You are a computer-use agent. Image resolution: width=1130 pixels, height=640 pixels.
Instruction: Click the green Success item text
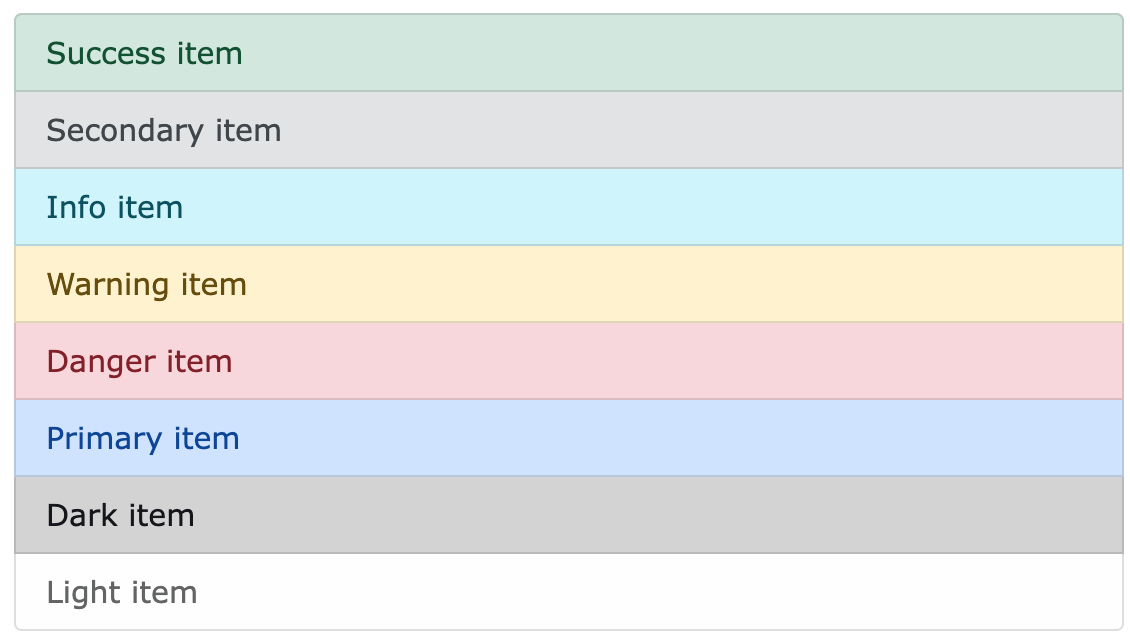coord(143,53)
